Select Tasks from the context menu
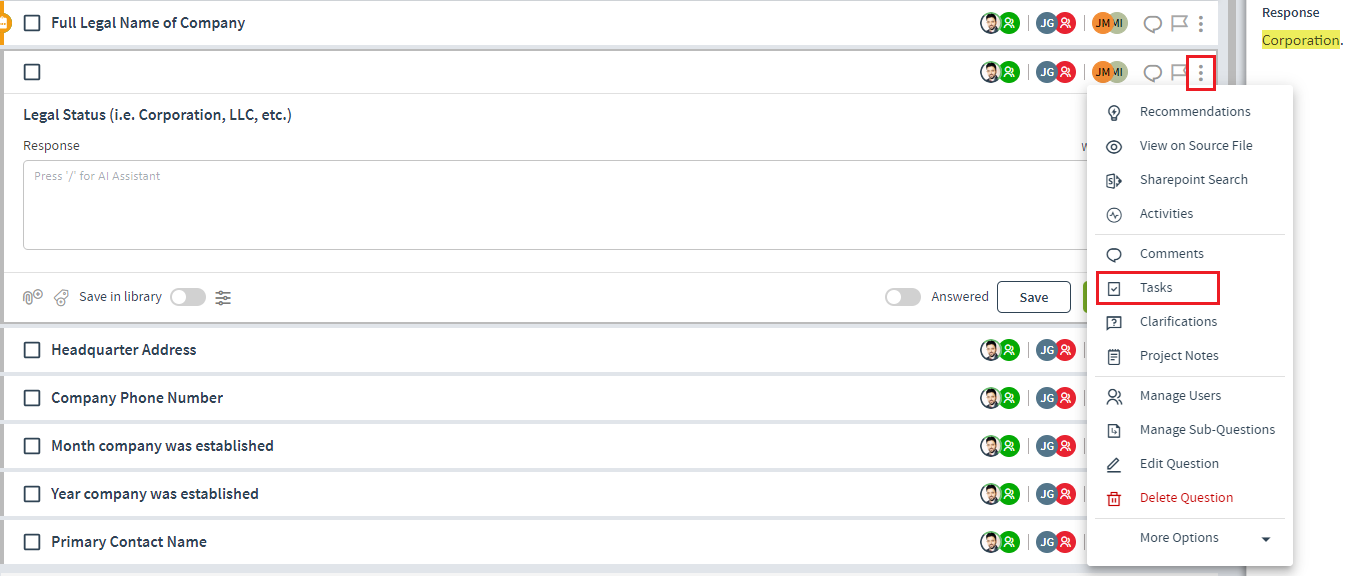The width and height of the screenshot is (1372, 576). tap(1158, 288)
